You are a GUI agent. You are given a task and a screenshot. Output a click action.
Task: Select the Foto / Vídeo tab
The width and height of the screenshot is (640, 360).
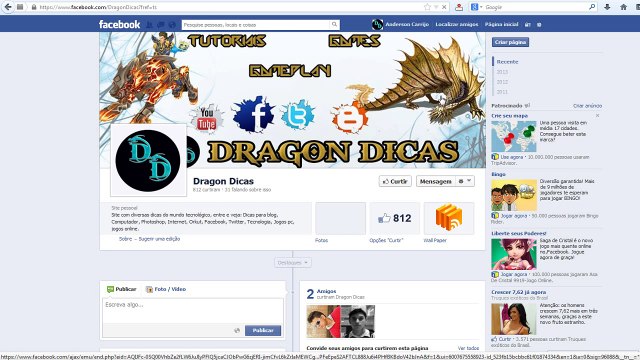click(x=166, y=289)
